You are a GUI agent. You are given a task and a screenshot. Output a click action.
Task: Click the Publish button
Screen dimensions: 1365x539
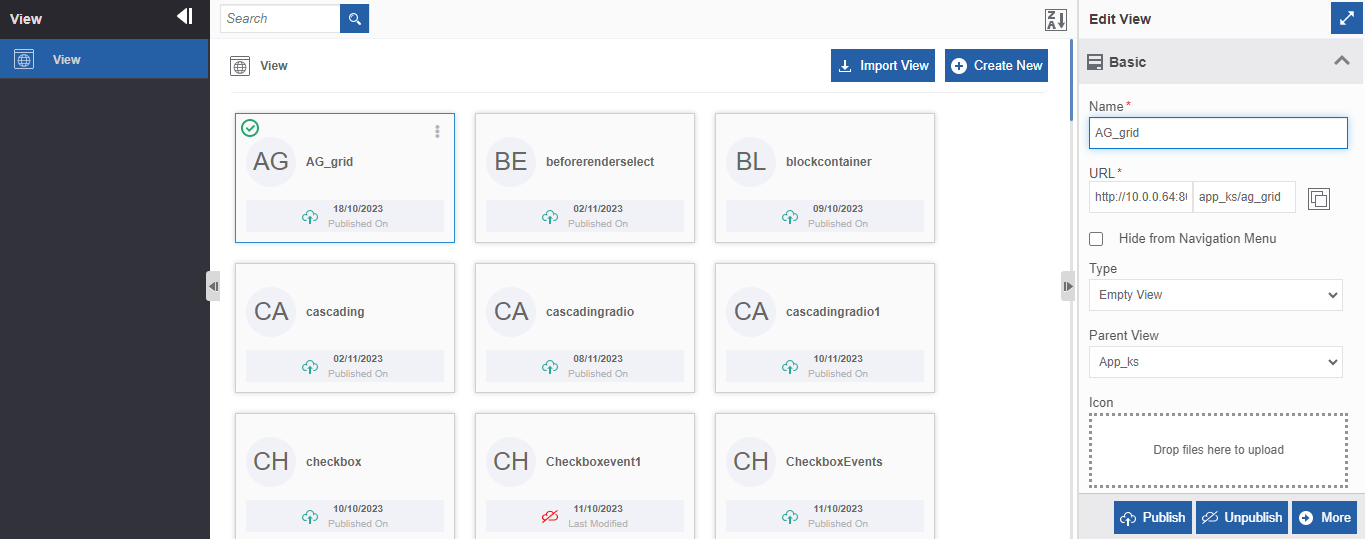1153,518
